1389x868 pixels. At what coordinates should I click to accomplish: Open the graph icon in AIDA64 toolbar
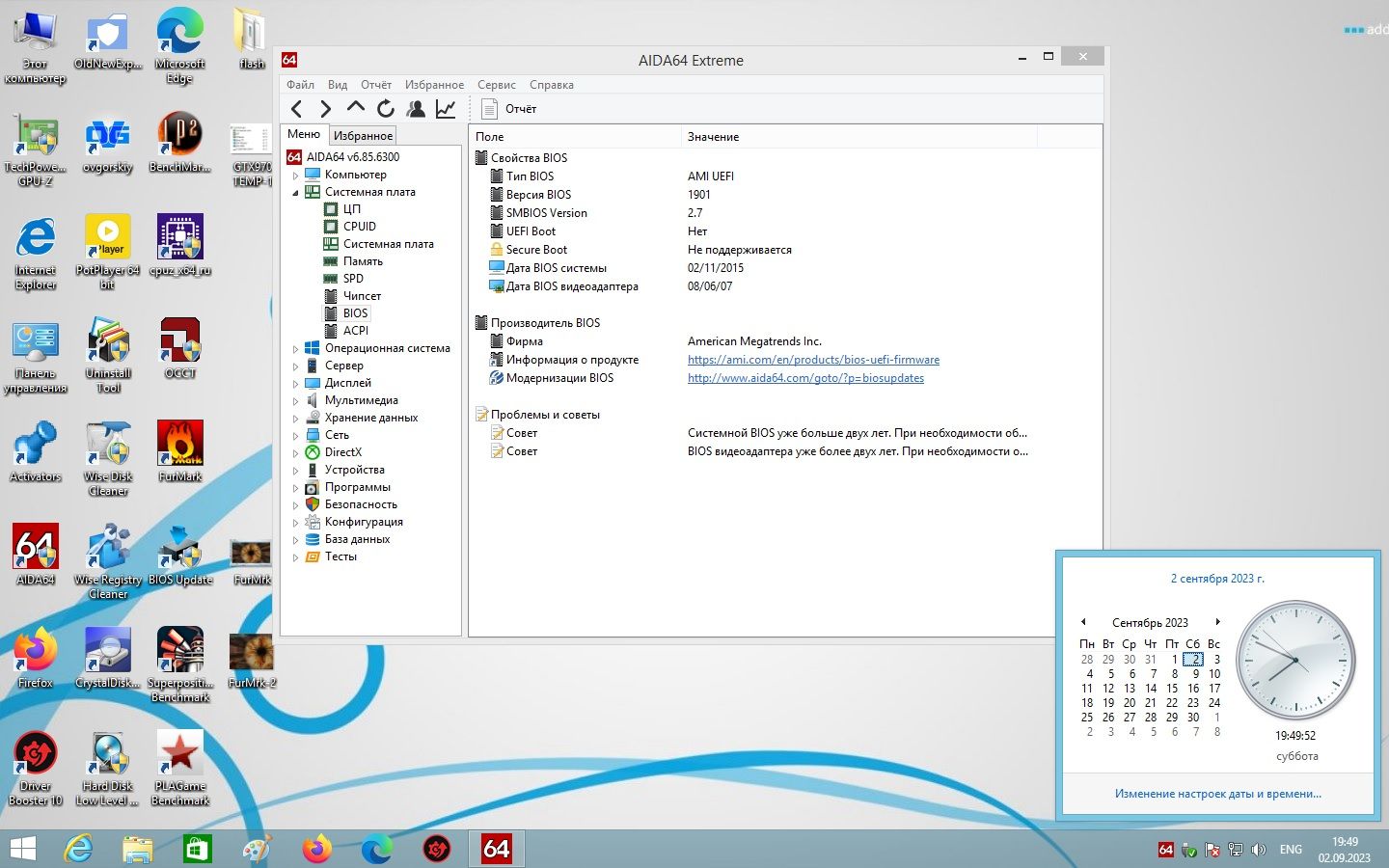tap(446, 109)
